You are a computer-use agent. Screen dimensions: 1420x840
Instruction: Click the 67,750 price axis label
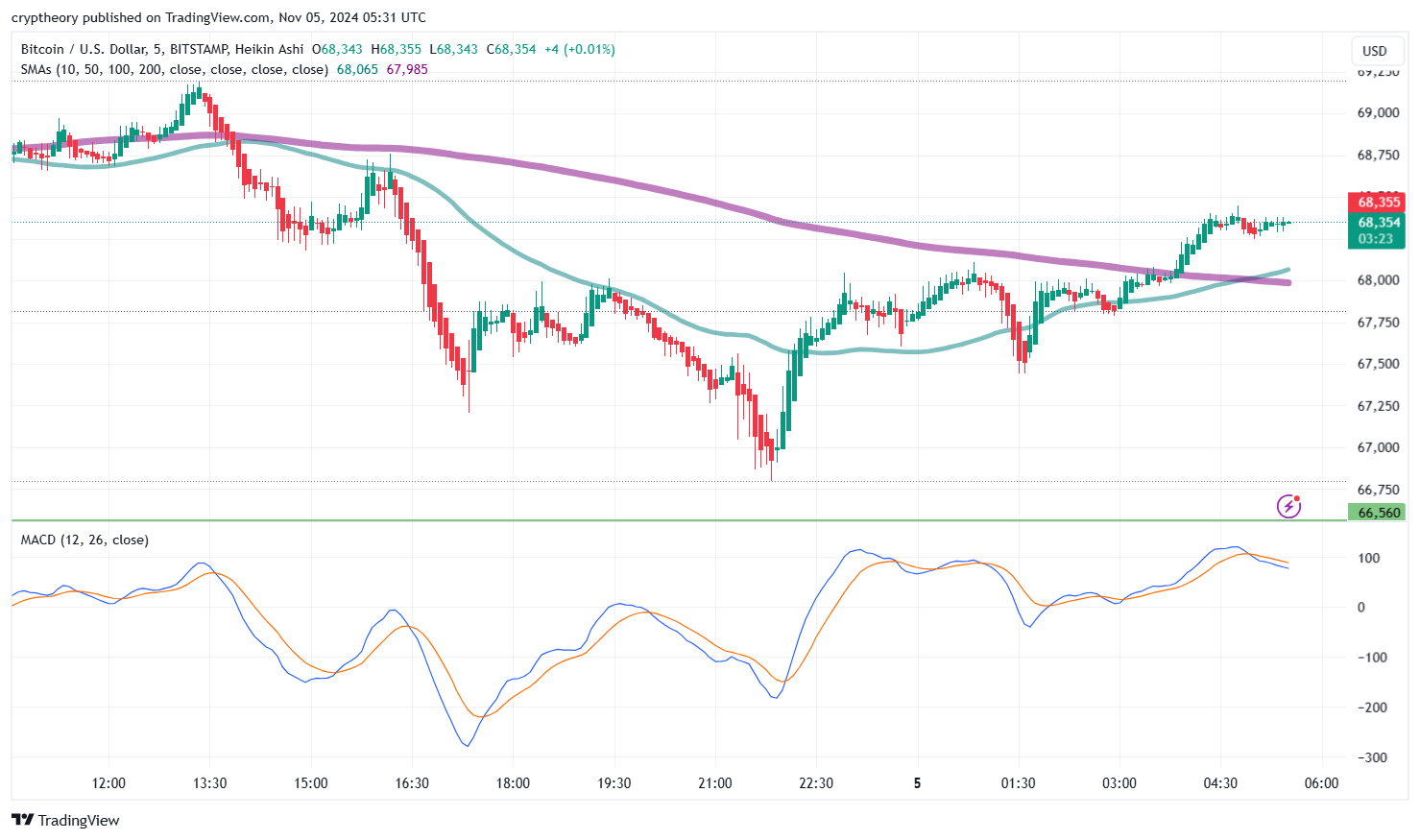(x=1378, y=323)
